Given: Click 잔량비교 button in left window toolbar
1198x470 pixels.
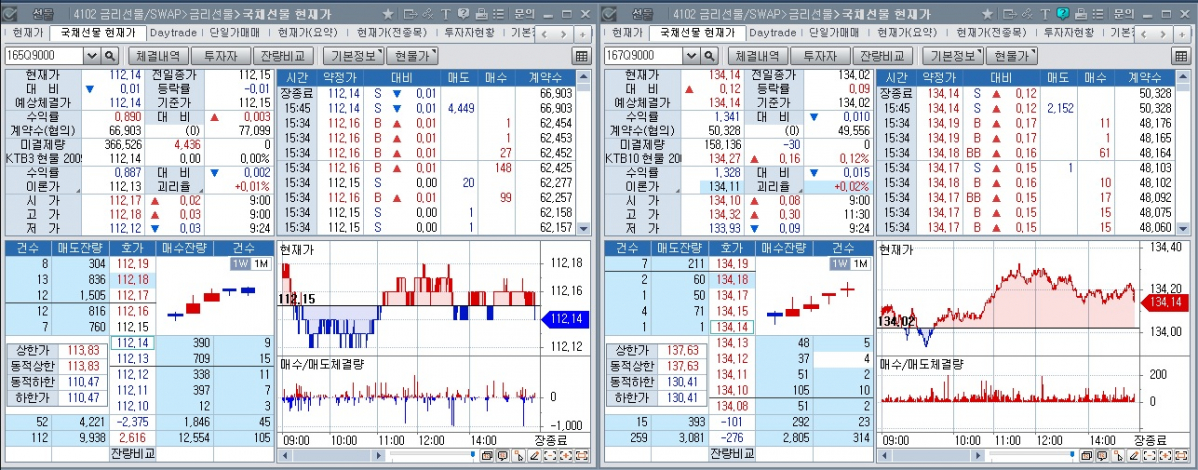Looking at the screenshot, I should click(283, 56).
